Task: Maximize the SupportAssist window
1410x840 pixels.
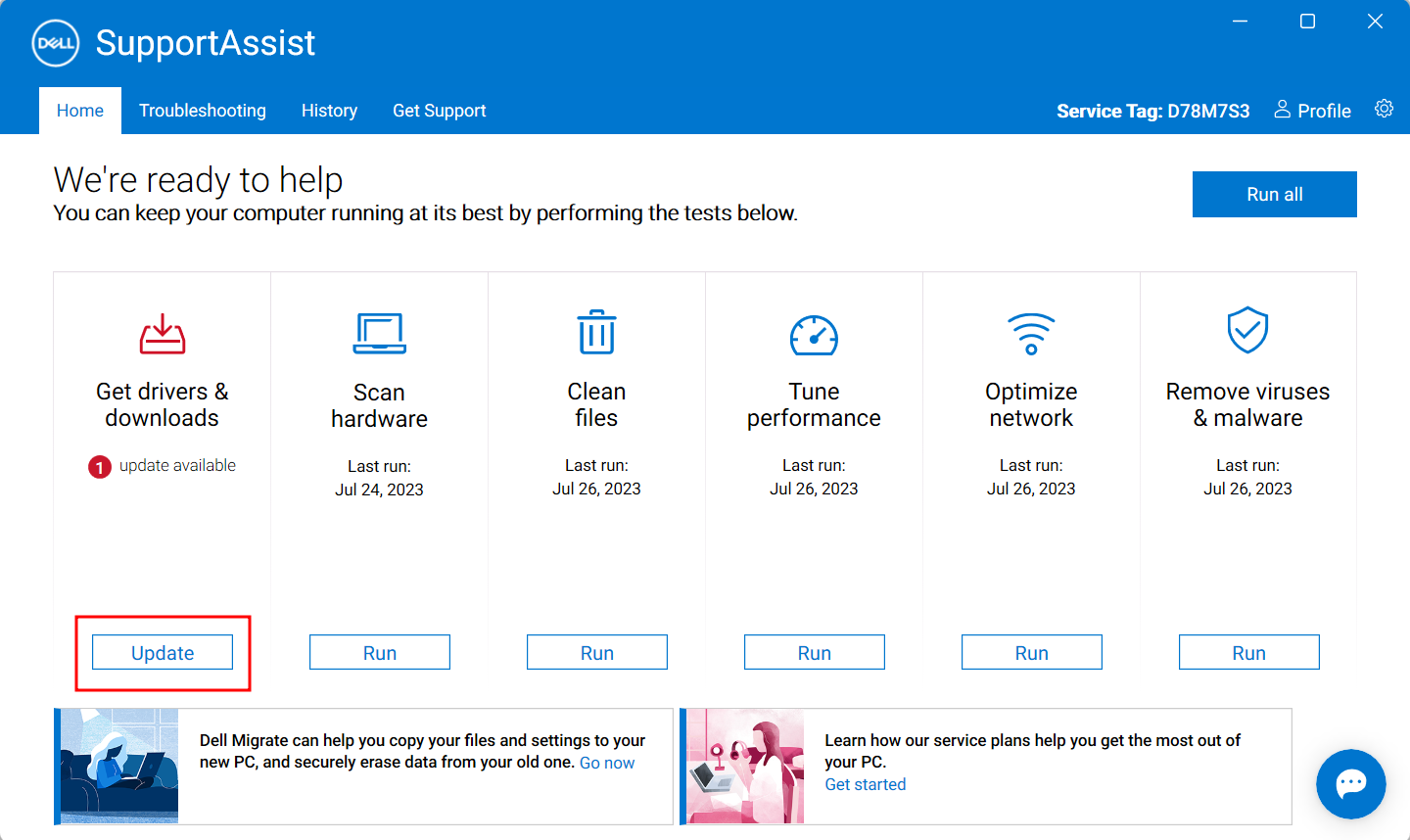Action: point(1307,22)
